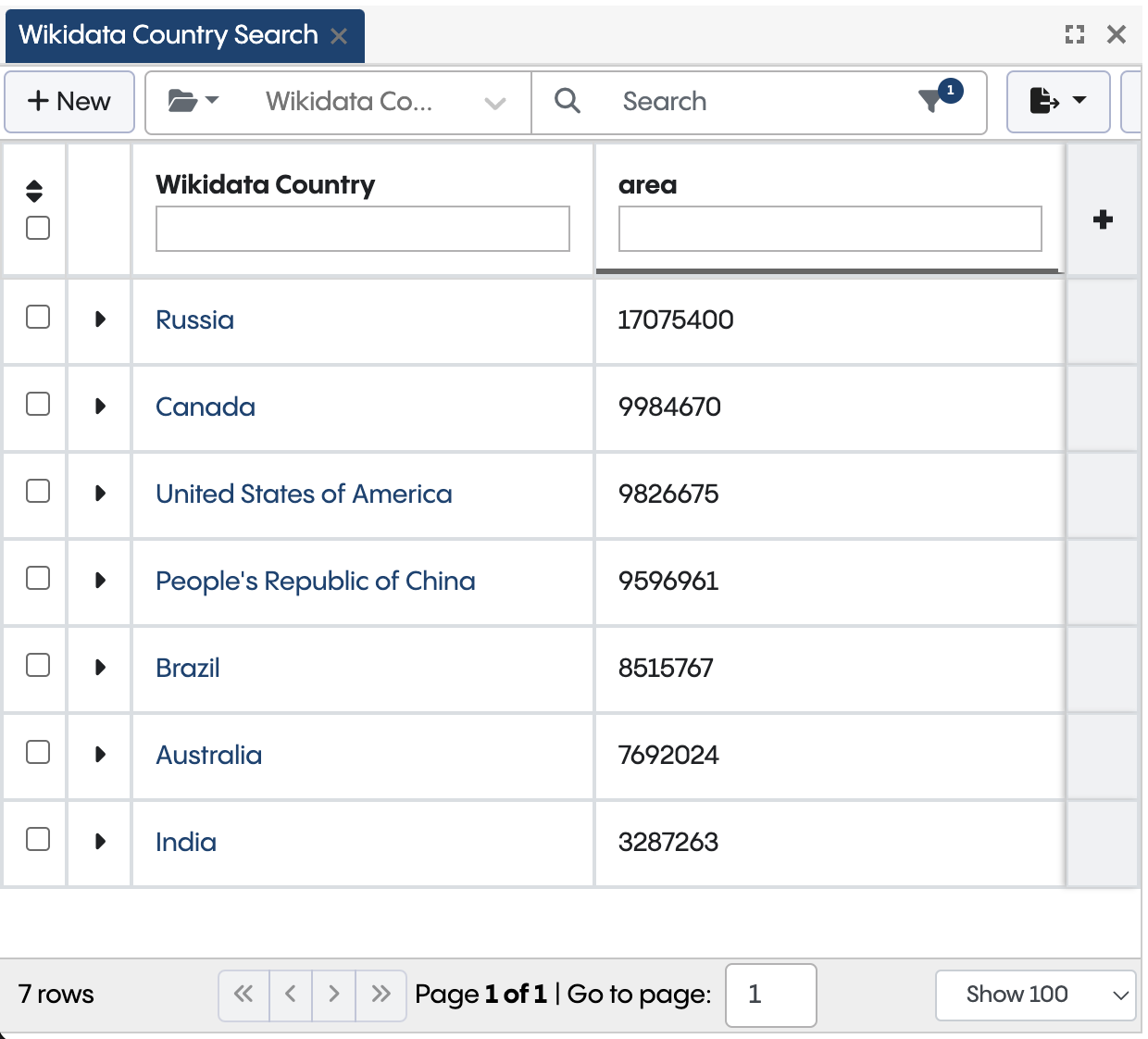Jump to last page with double-chevron icon
The width and height of the screenshot is (1148, 1039).
[381, 995]
